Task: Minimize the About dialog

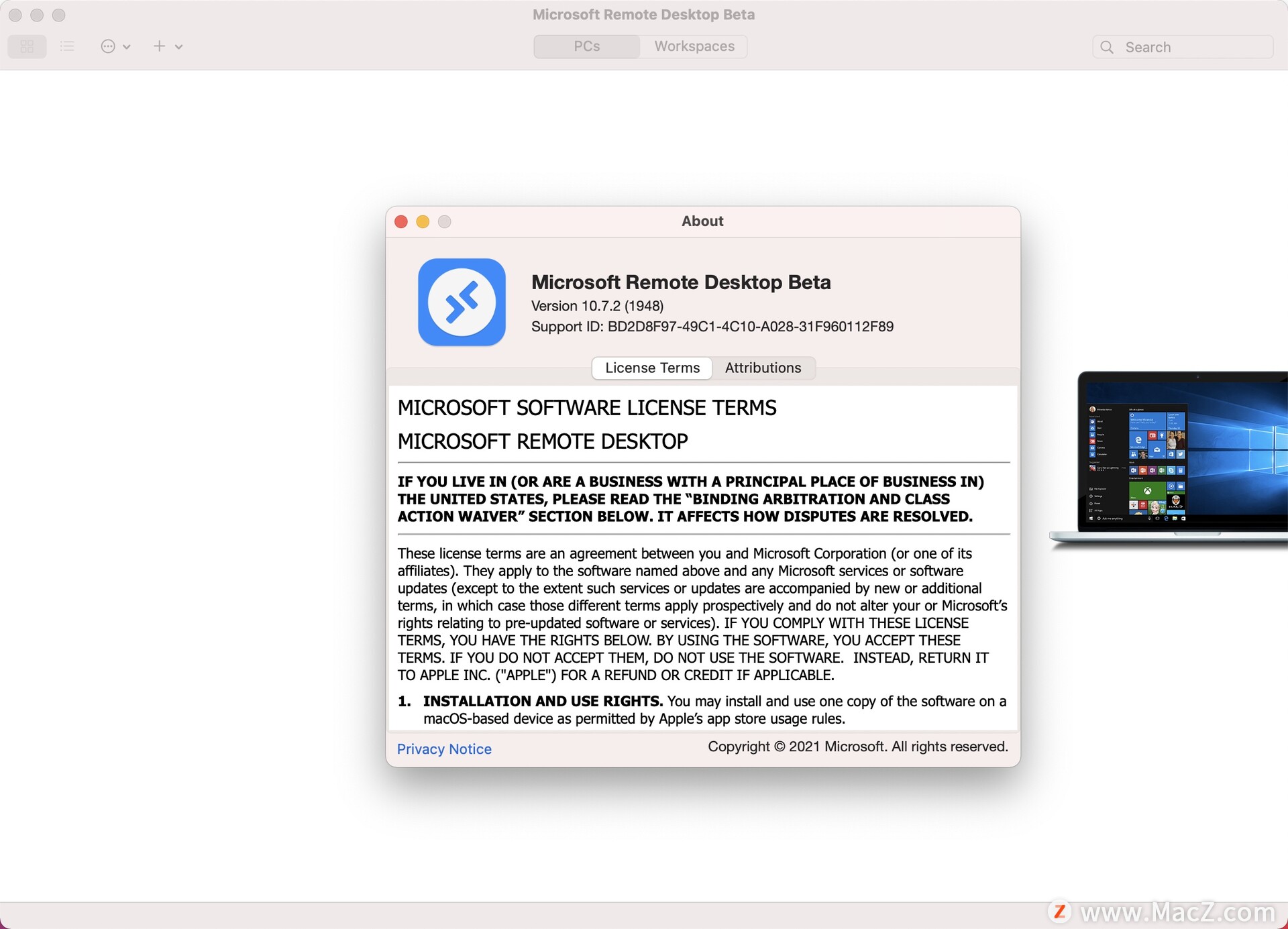Action: [423, 221]
